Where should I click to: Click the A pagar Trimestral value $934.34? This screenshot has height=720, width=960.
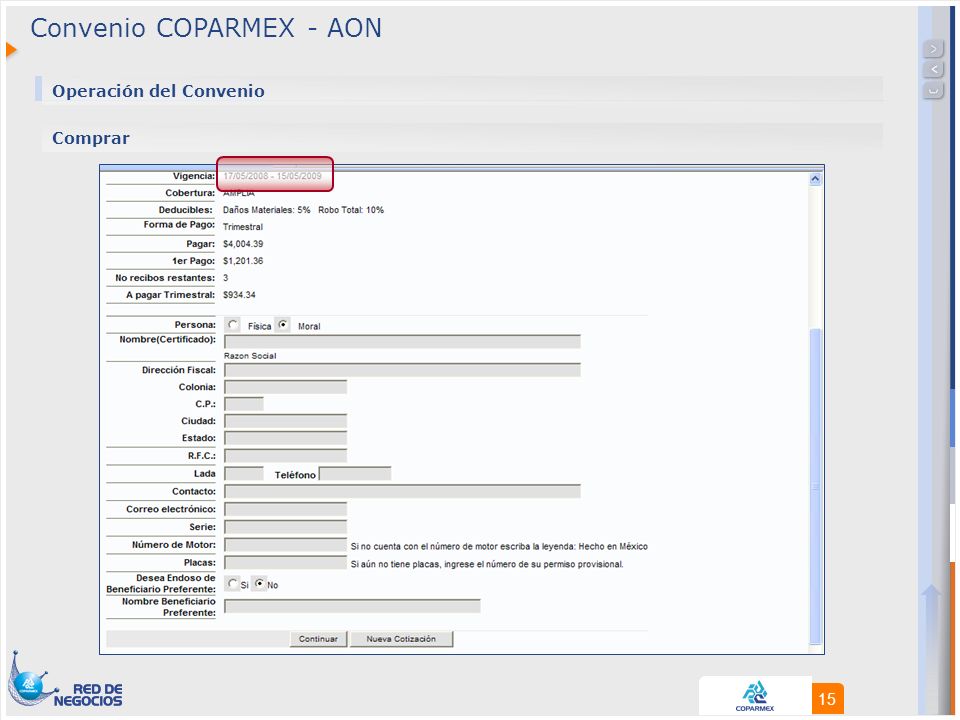tap(239, 295)
